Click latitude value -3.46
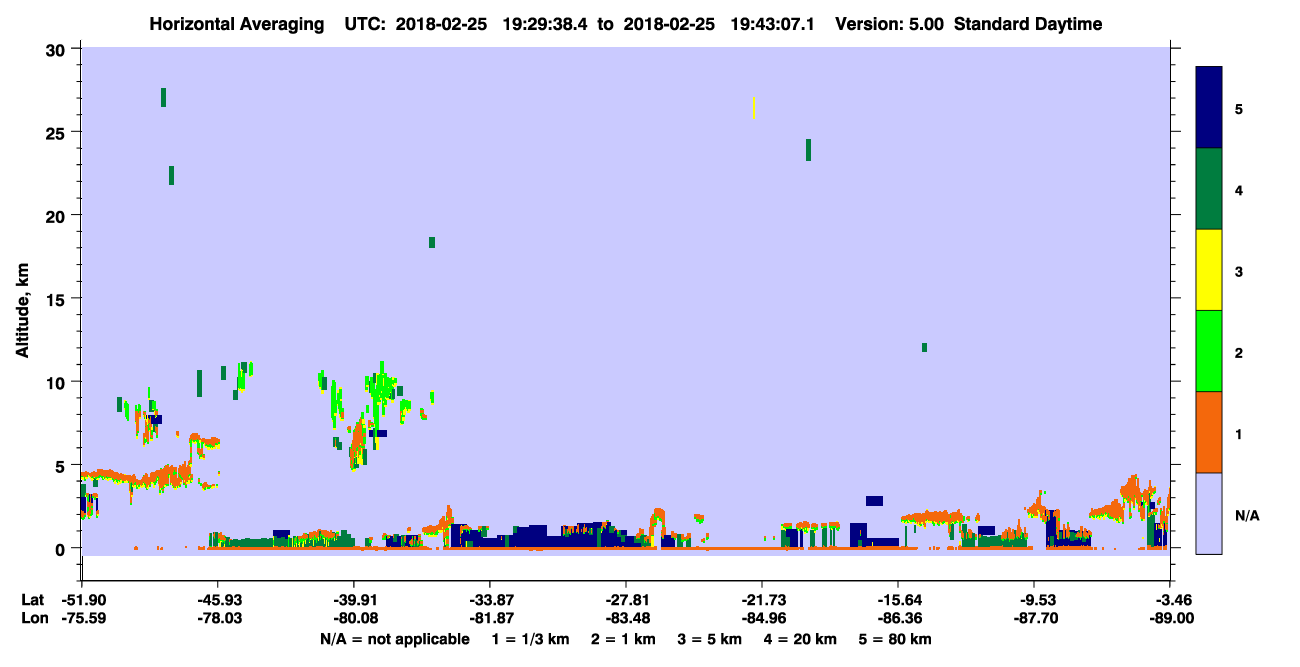Viewport: 1300px width, 667px height. click(1171, 600)
